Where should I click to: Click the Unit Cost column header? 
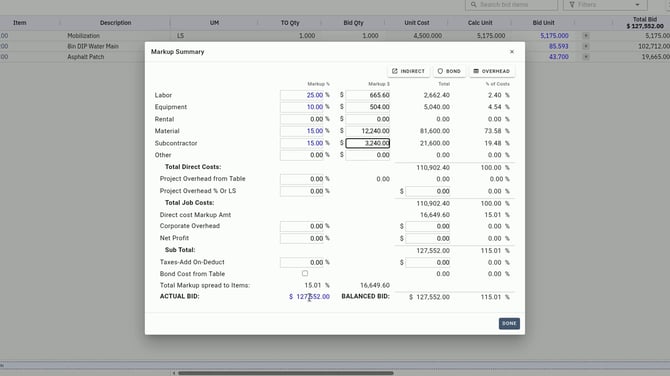(x=417, y=23)
